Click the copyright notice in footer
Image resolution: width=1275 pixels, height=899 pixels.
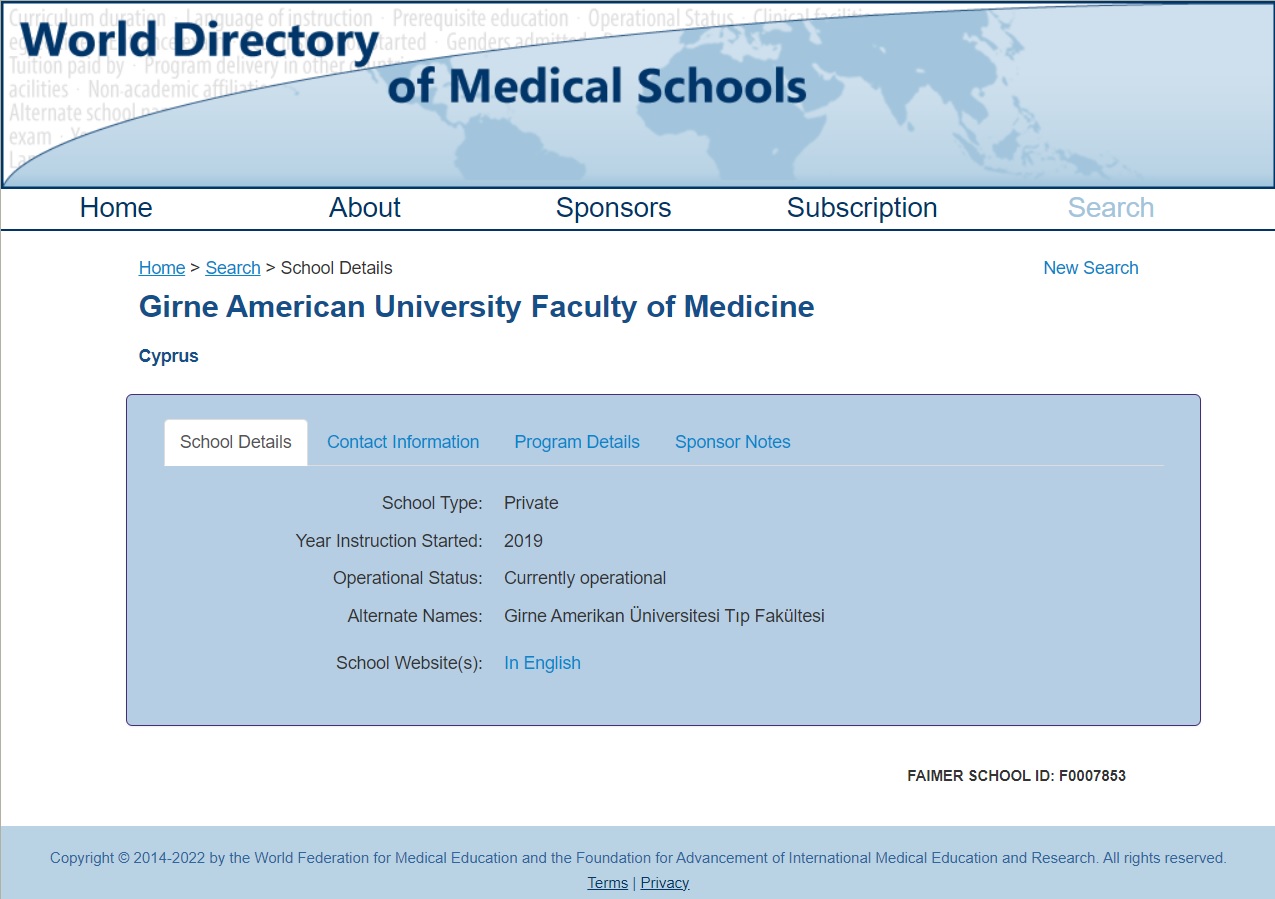[638, 858]
